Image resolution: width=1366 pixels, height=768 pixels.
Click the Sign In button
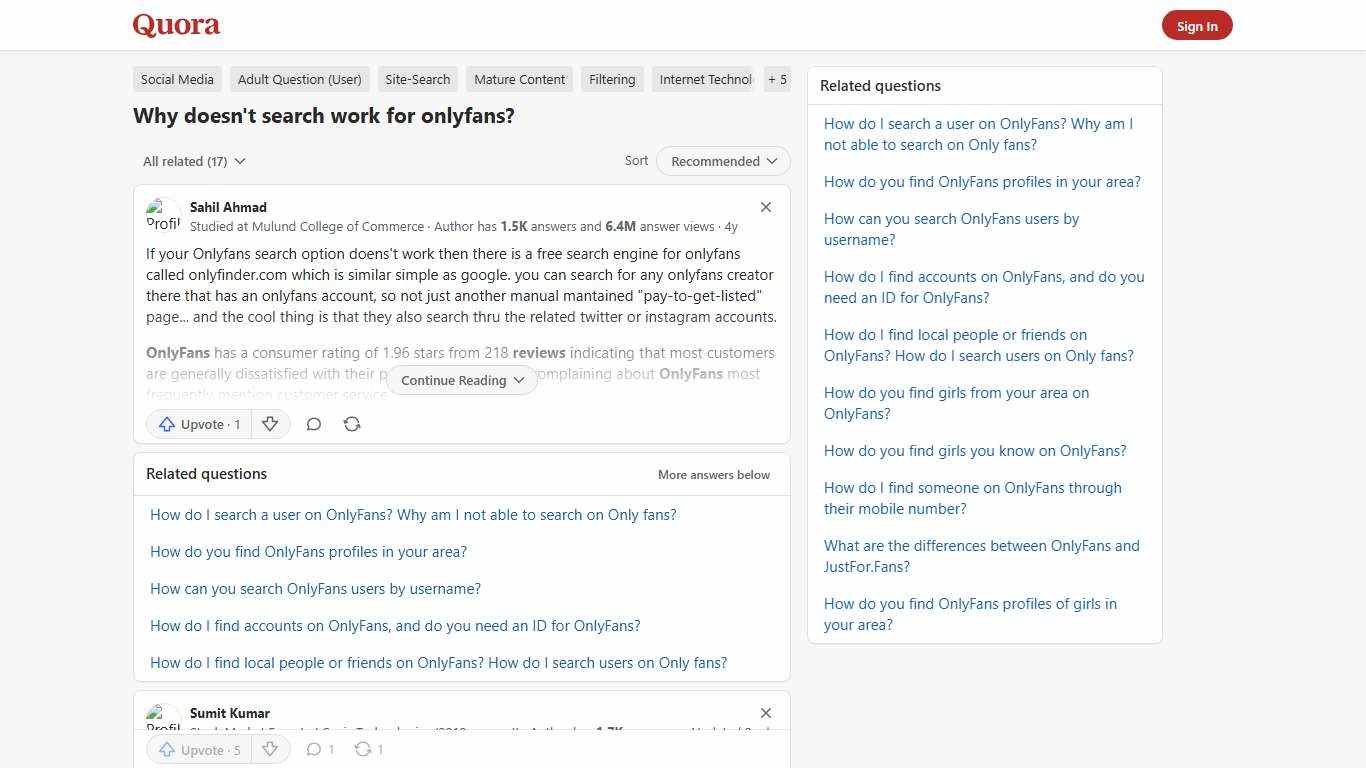1197,25
